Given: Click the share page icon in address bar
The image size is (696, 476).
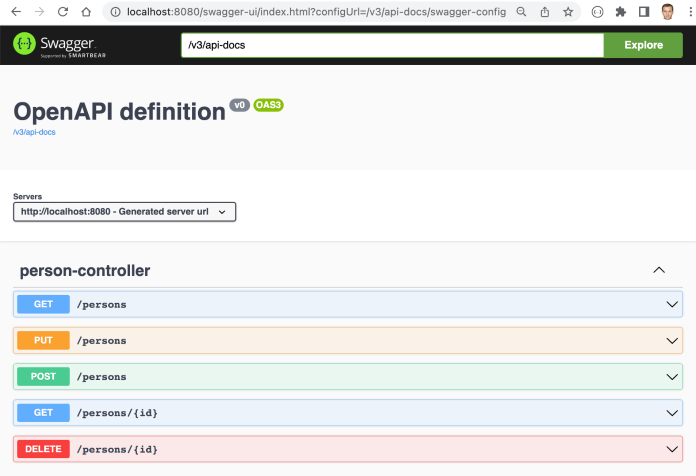Looking at the screenshot, I should pos(544,12).
